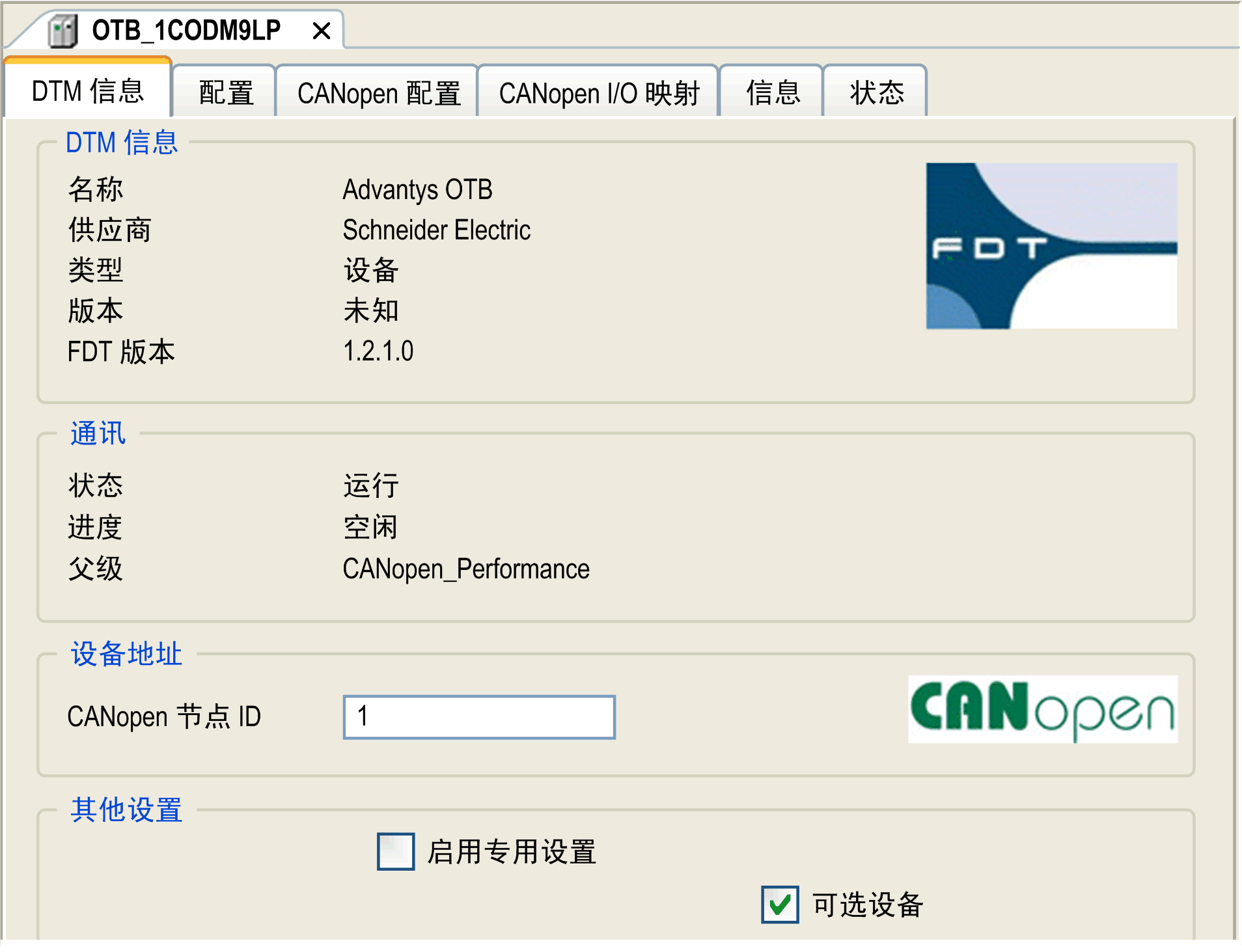The image size is (1242, 952).
Task: Click the CANopen_Performance parent entry
Action: pyautogui.click(x=466, y=568)
